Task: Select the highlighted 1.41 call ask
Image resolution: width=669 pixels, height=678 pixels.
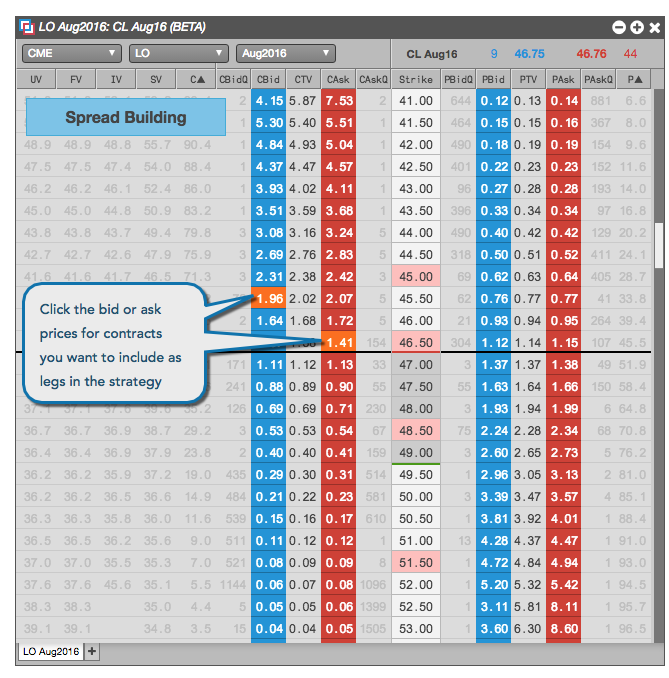Action: pos(339,342)
